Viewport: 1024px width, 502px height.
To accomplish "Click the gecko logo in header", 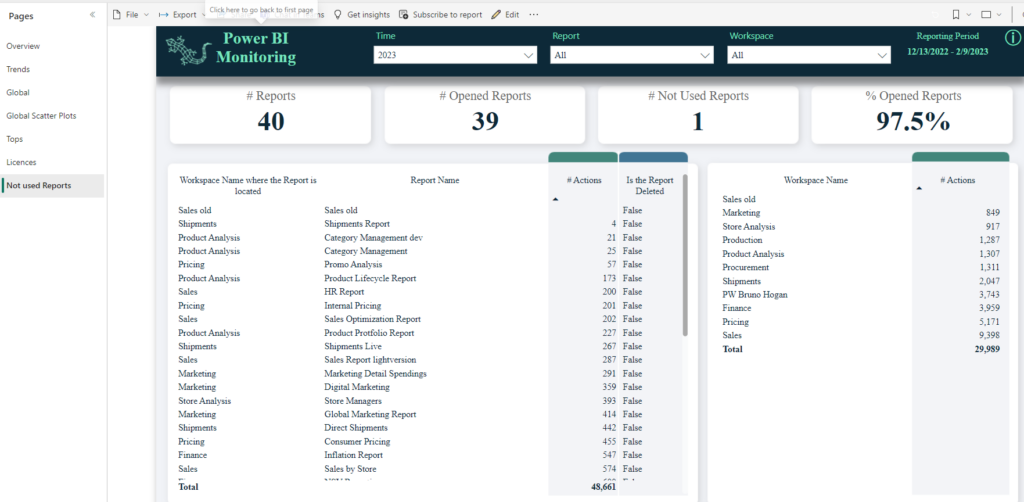I will click(x=189, y=50).
